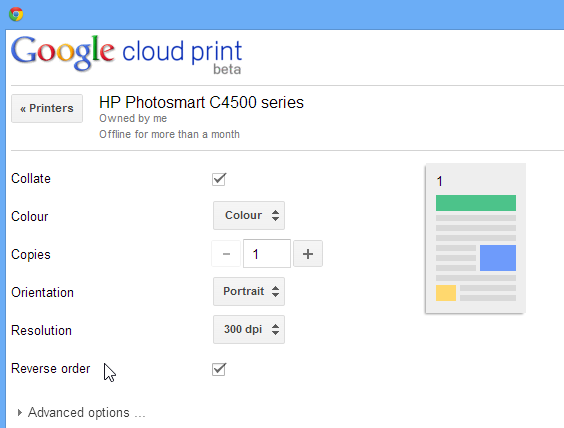Click the Colour setting label
This screenshot has width=564, height=428.
(29, 217)
